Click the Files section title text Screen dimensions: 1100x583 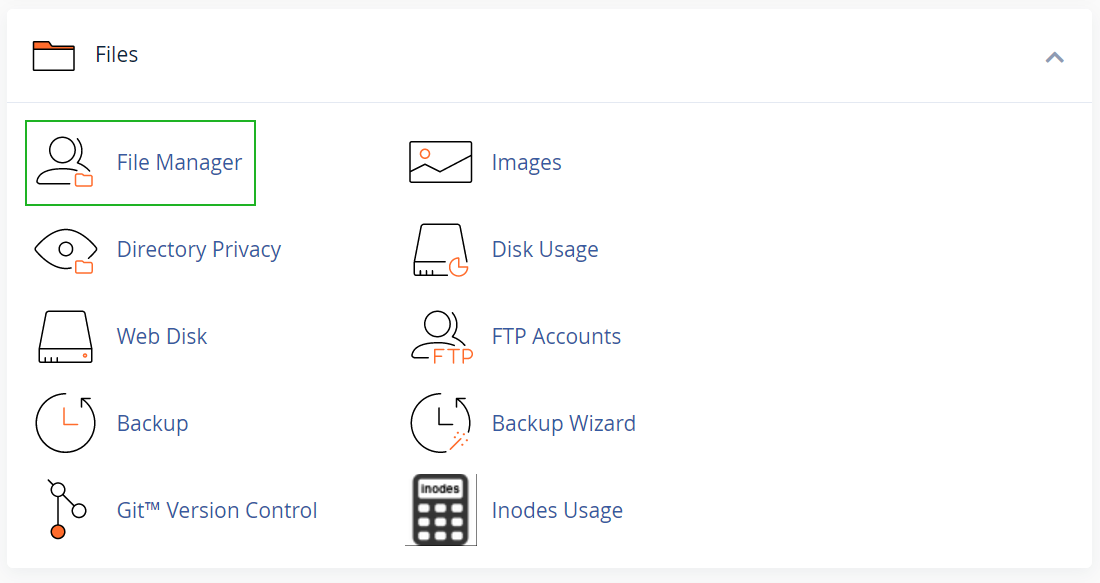point(116,54)
